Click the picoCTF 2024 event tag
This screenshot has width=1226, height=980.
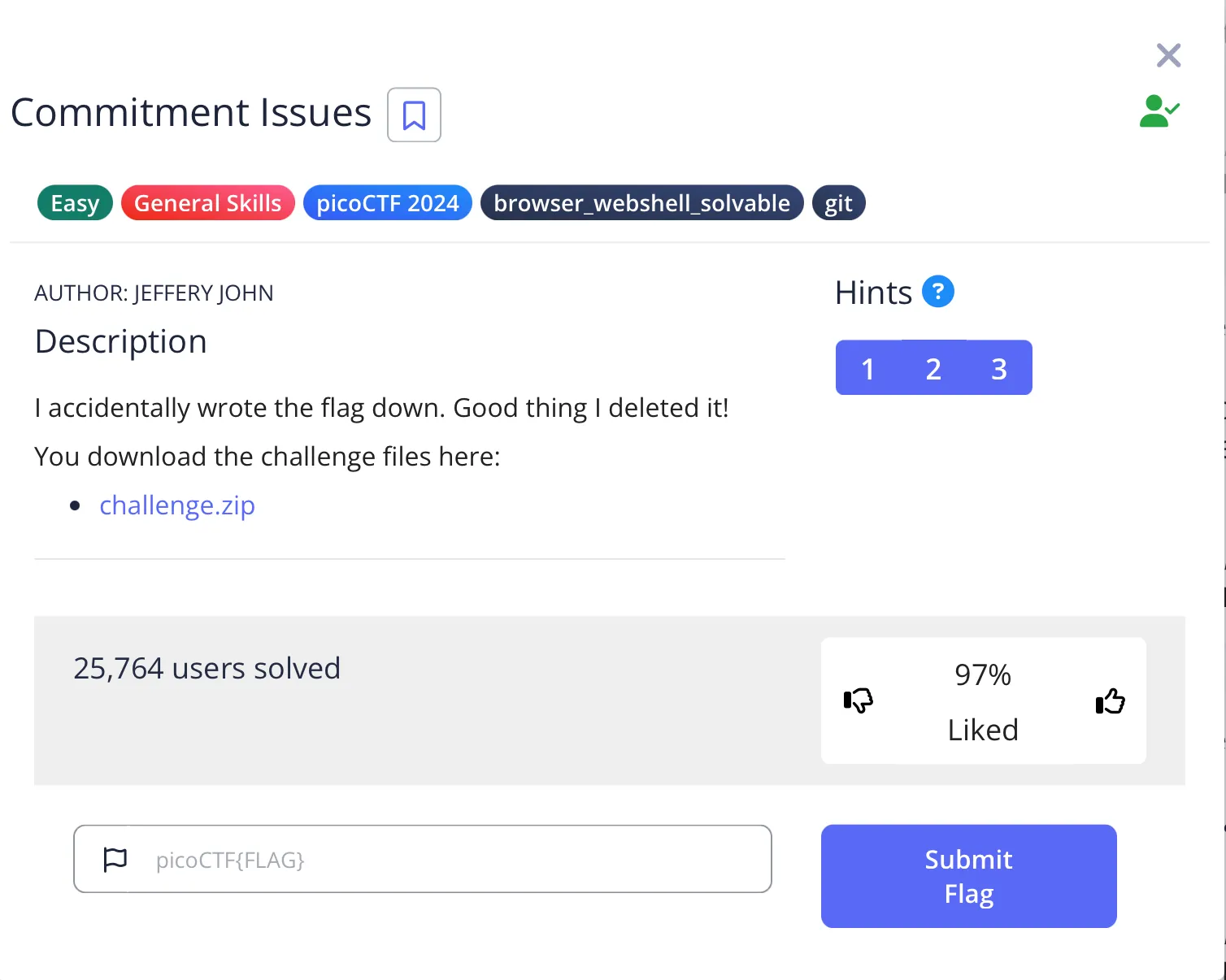tap(387, 203)
